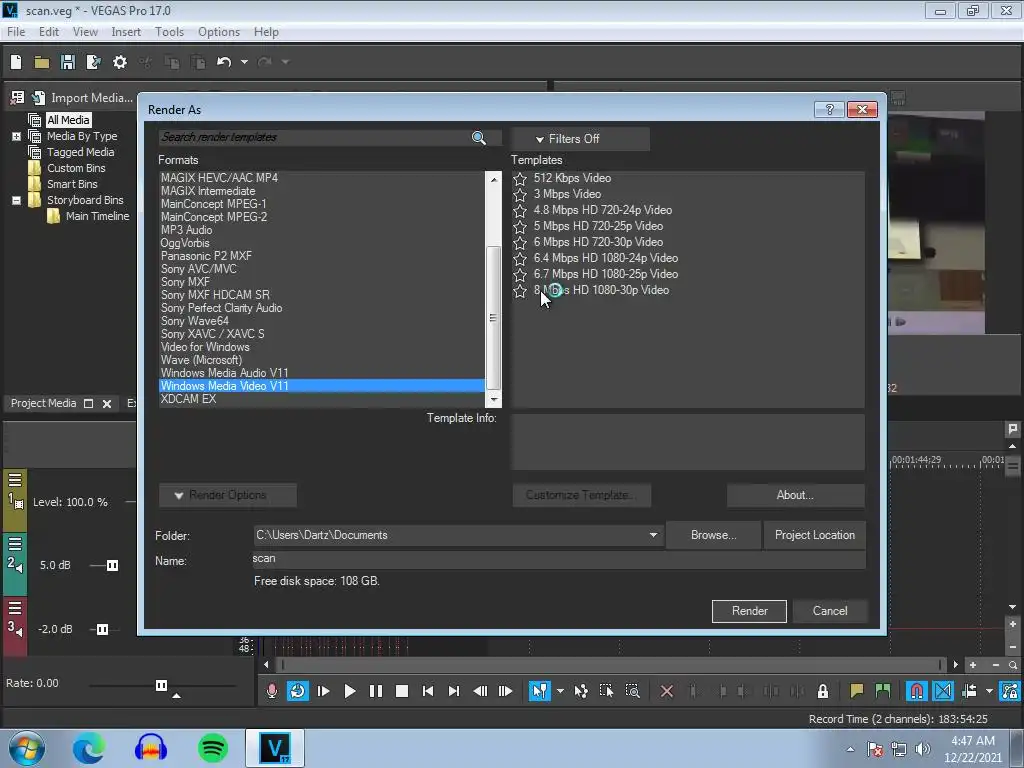Viewport: 1024px width, 768px height.
Task: Click the Open folder icon in toolbar
Action: click(42, 62)
